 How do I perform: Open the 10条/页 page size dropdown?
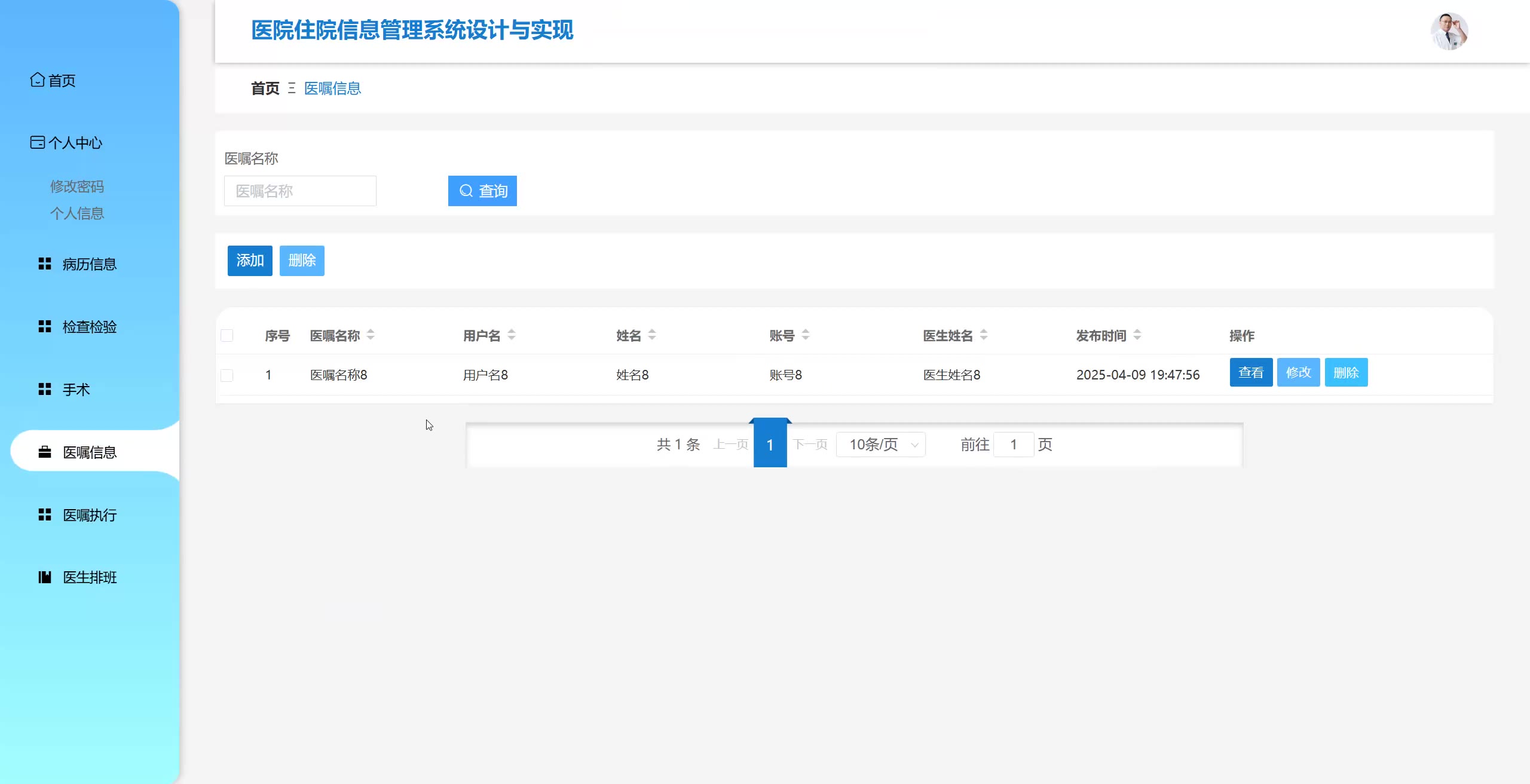coord(881,445)
